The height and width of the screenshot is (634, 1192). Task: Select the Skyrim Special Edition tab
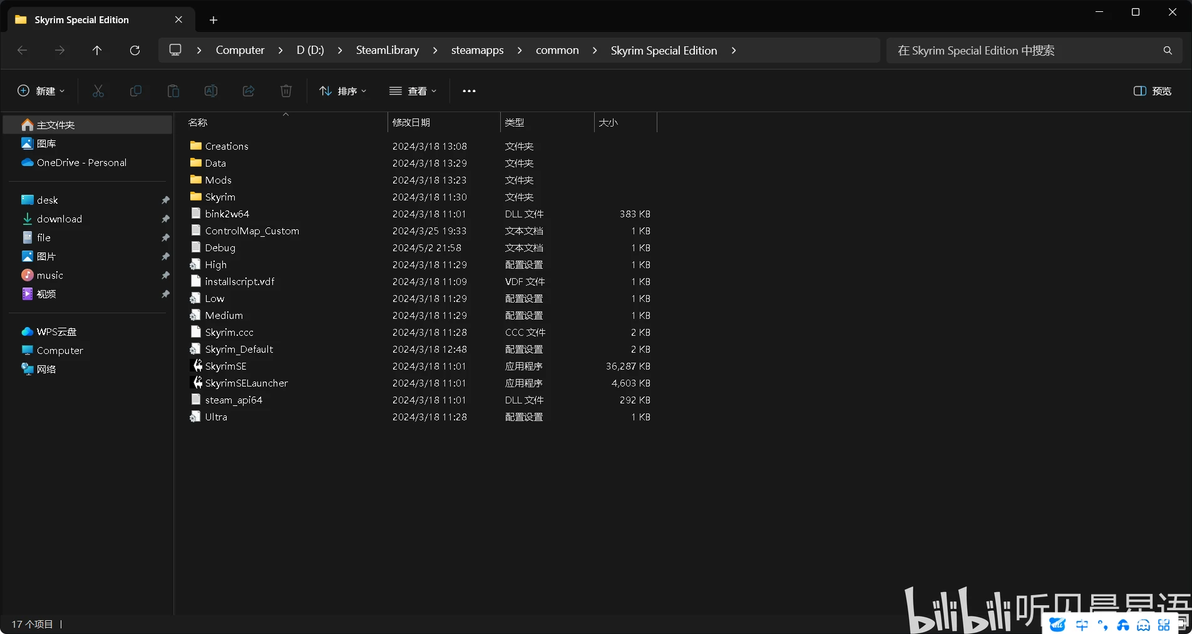(100, 20)
